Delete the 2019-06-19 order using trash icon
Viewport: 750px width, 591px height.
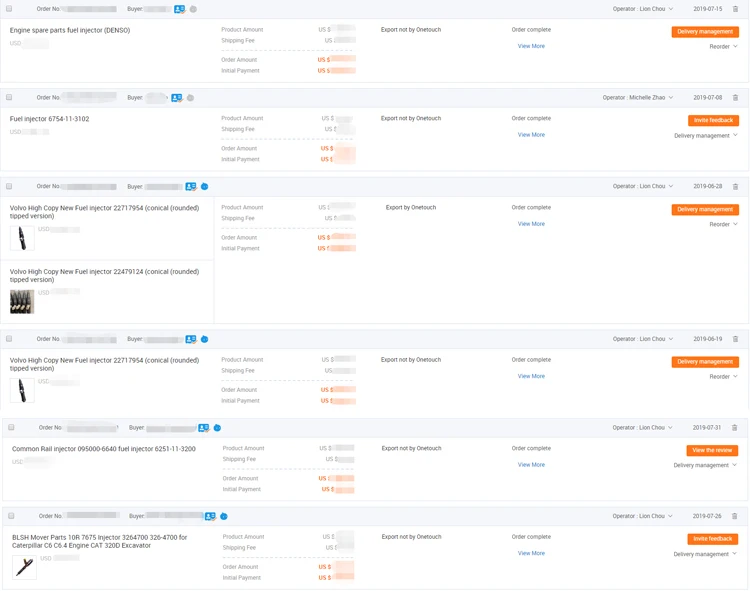[735, 339]
